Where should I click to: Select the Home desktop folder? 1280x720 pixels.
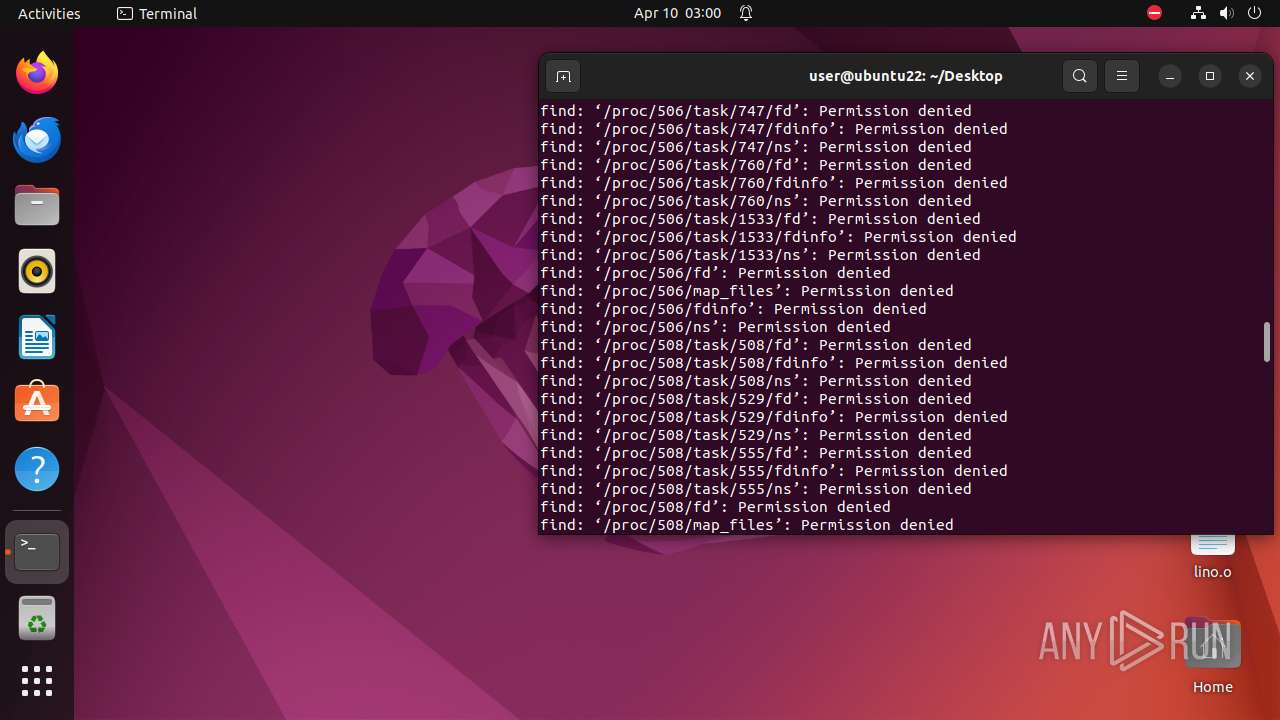click(x=1213, y=655)
